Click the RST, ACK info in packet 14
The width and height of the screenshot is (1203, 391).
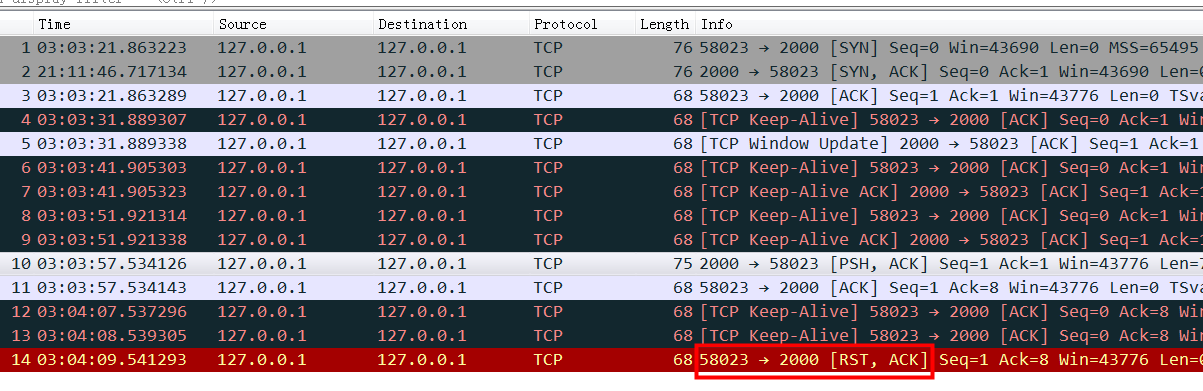pyautogui.click(x=814, y=360)
